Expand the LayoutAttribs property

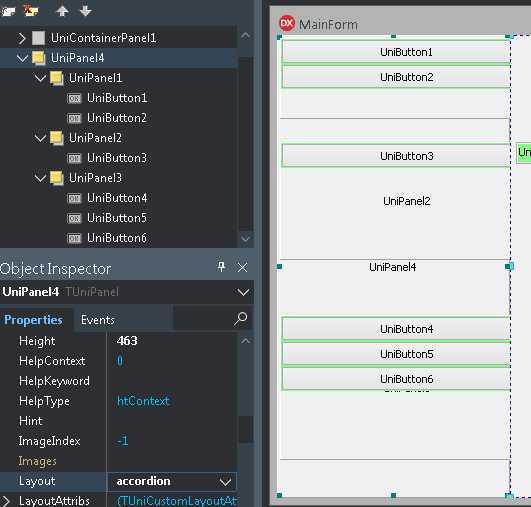[x=5, y=501]
